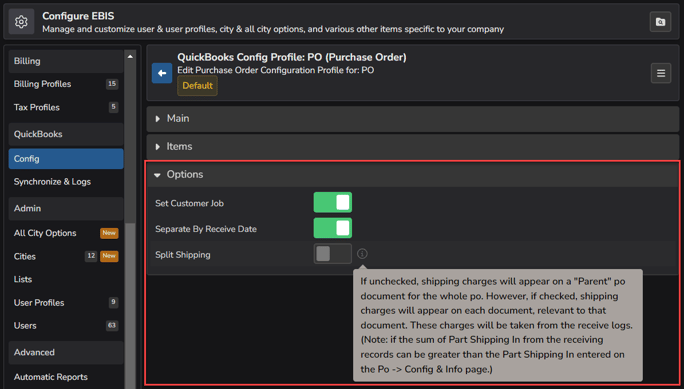Click the QuickBooks Config Profile title
The image size is (684, 389).
(292, 57)
